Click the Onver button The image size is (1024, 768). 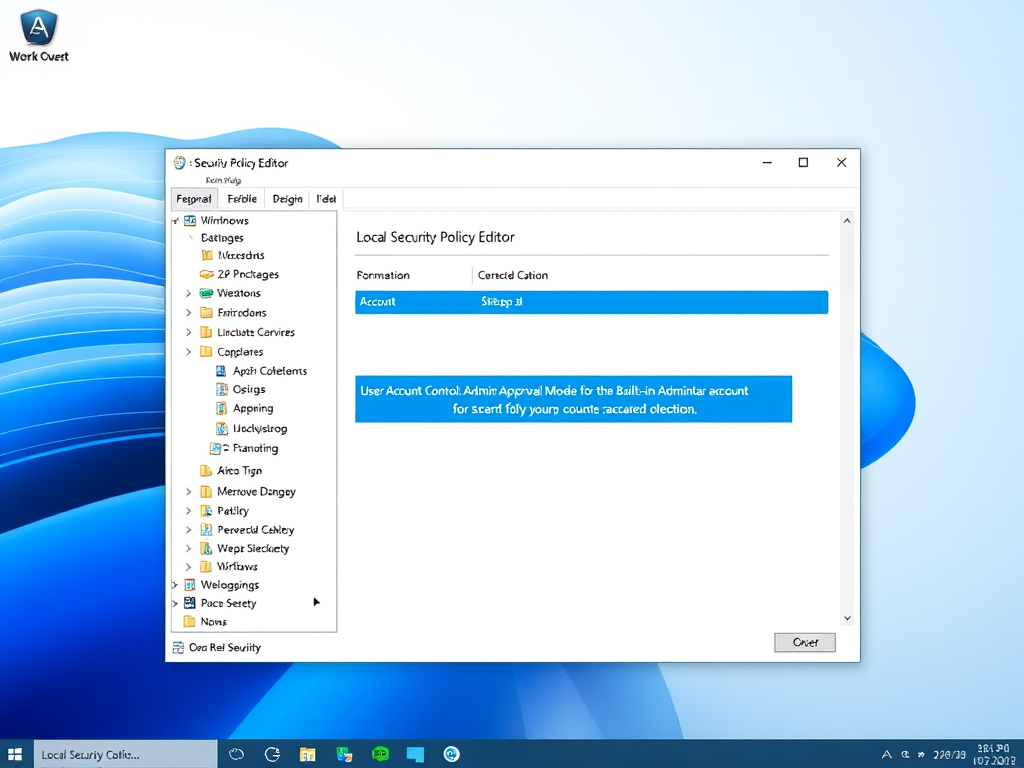click(x=805, y=642)
